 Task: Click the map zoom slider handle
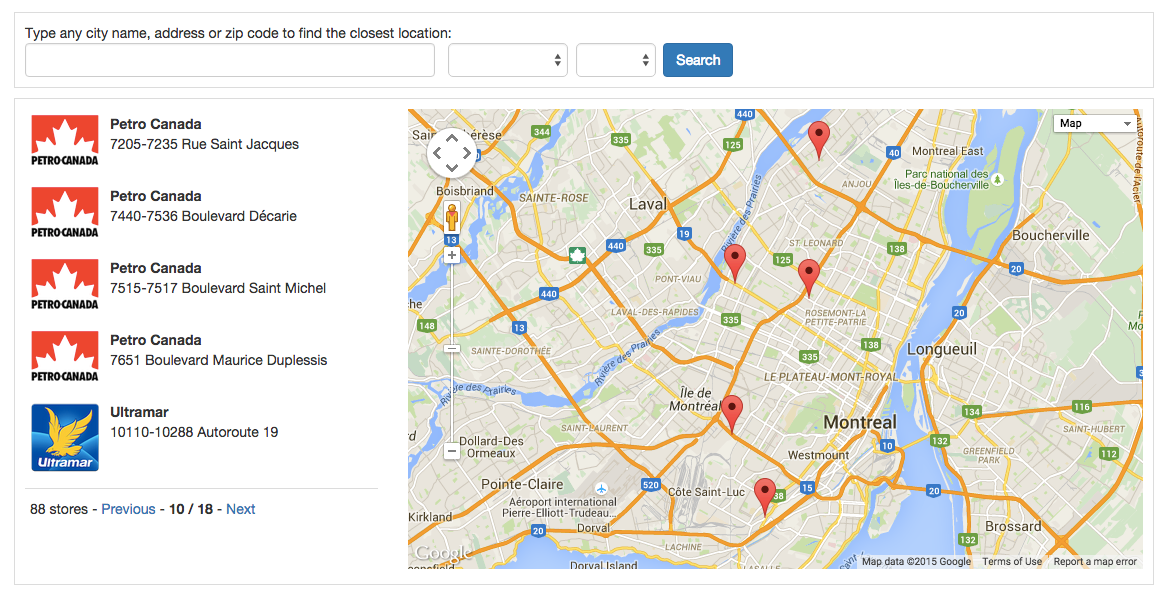[x=452, y=348]
